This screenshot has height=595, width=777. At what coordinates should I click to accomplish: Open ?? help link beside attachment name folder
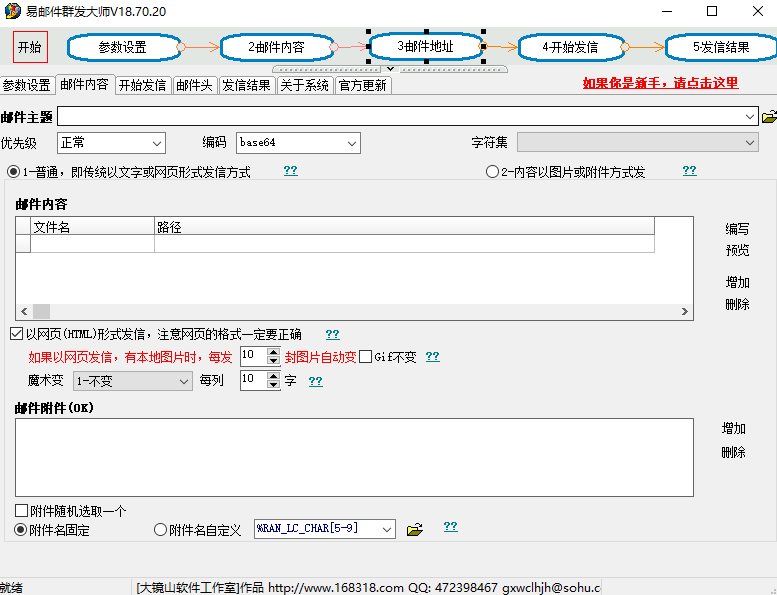450,527
